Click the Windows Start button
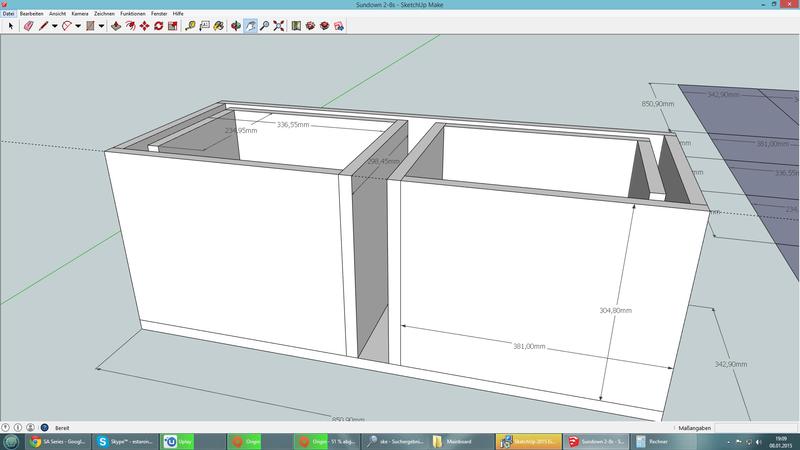The height and width of the screenshot is (450, 800). 11,442
